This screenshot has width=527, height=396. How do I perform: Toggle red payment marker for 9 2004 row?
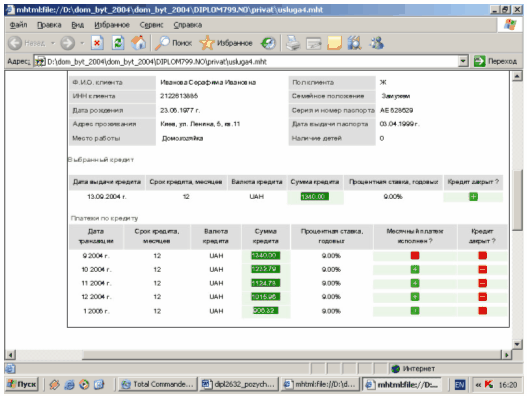(x=415, y=256)
